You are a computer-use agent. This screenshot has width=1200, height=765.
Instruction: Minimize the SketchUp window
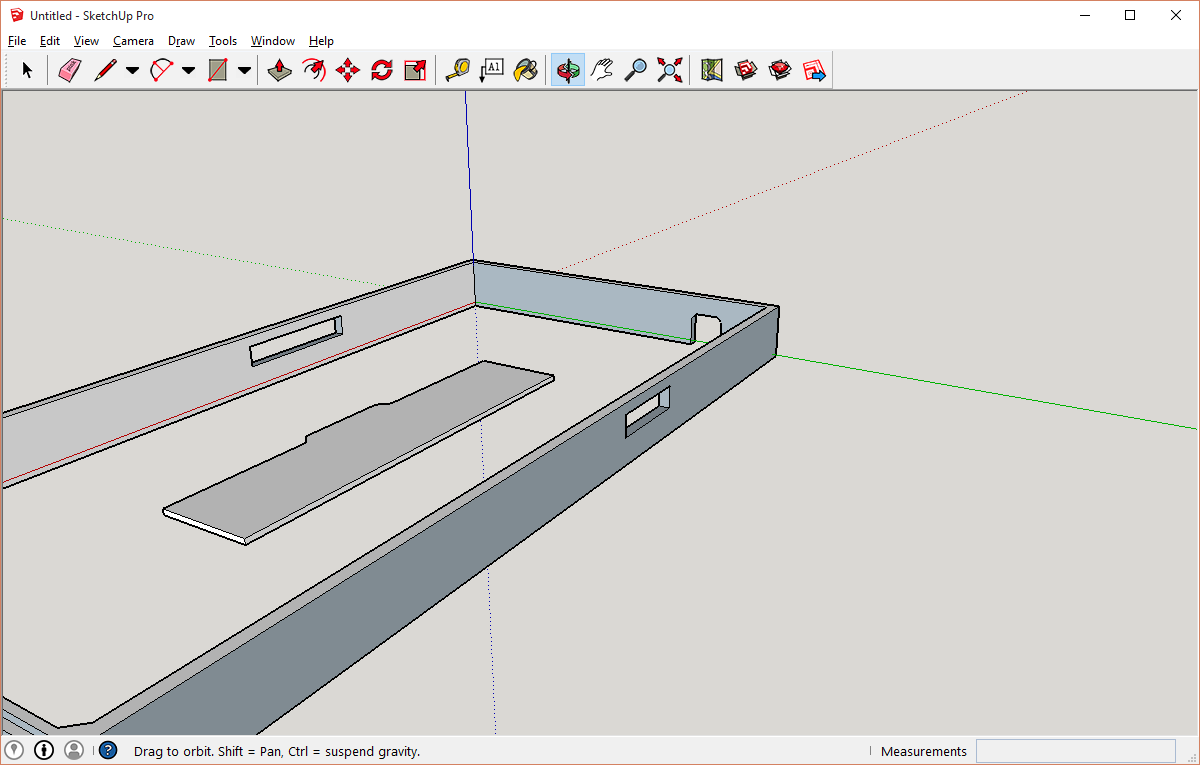1085,15
